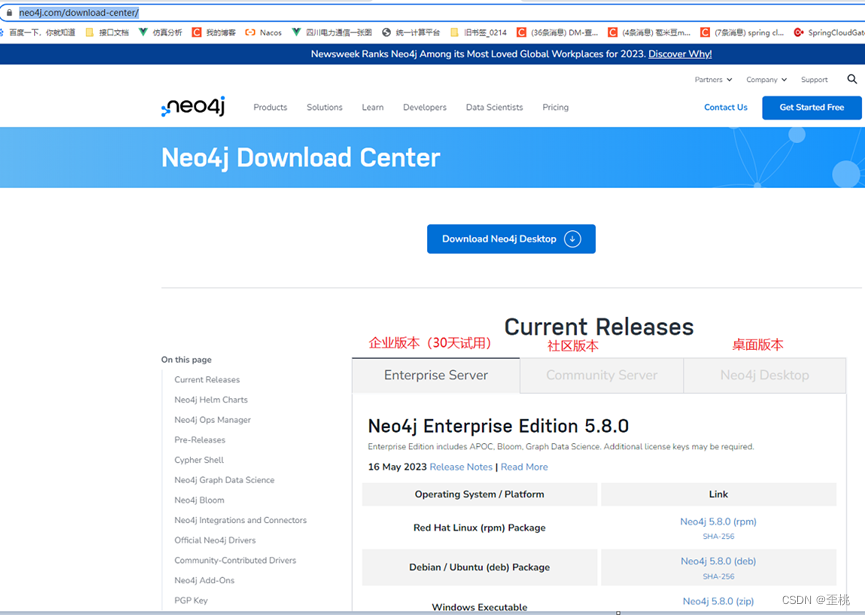865x615 pixels.
Task: Jump to Neo4j Graph Data Science section
Action: coord(224,480)
